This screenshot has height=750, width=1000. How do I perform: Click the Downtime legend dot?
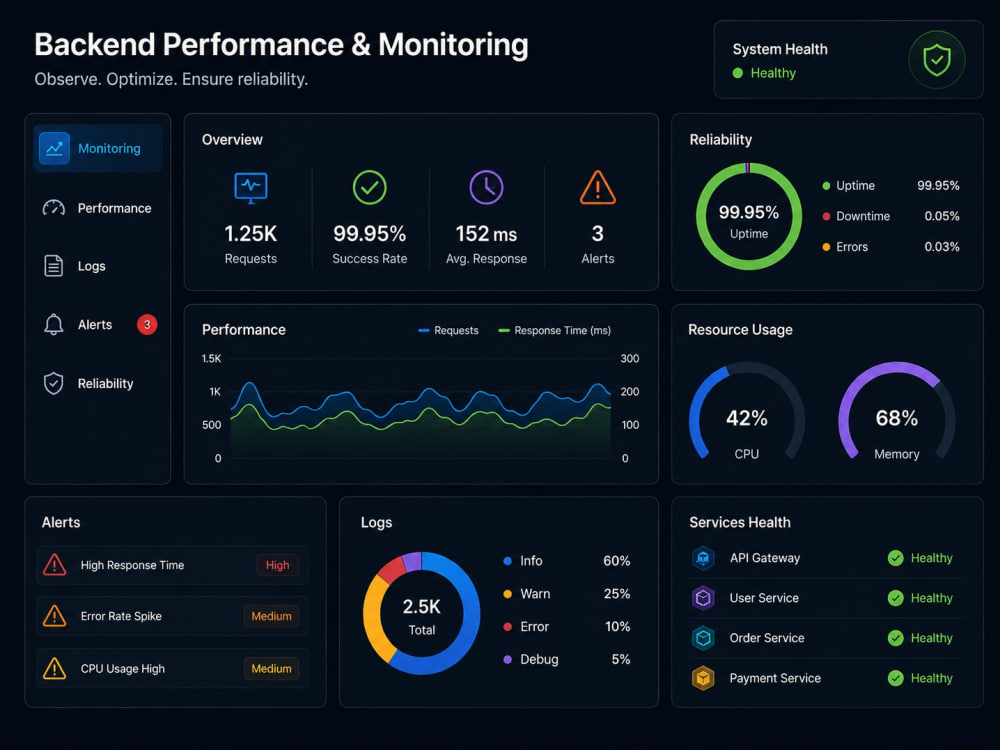826,216
